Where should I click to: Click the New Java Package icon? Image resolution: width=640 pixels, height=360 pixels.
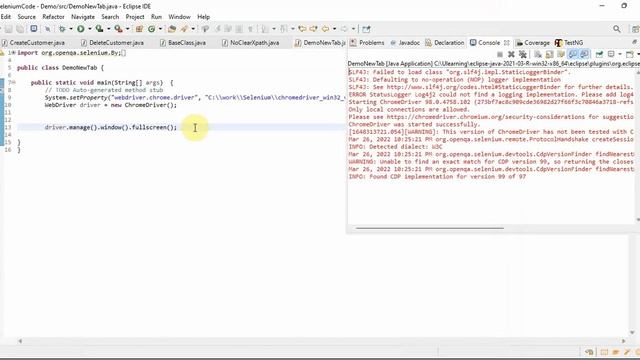point(139,29)
